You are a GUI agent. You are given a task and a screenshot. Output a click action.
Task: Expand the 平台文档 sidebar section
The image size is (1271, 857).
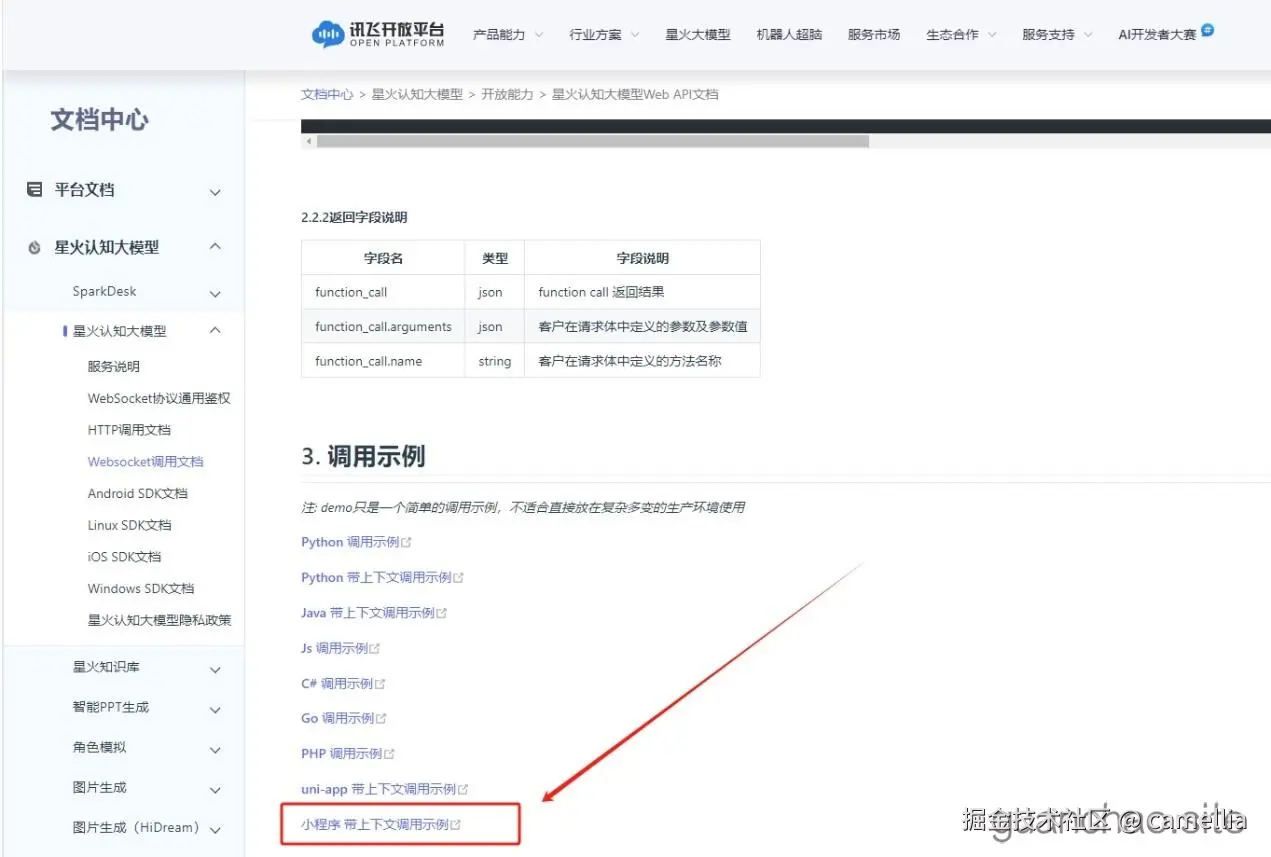tap(215, 191)
